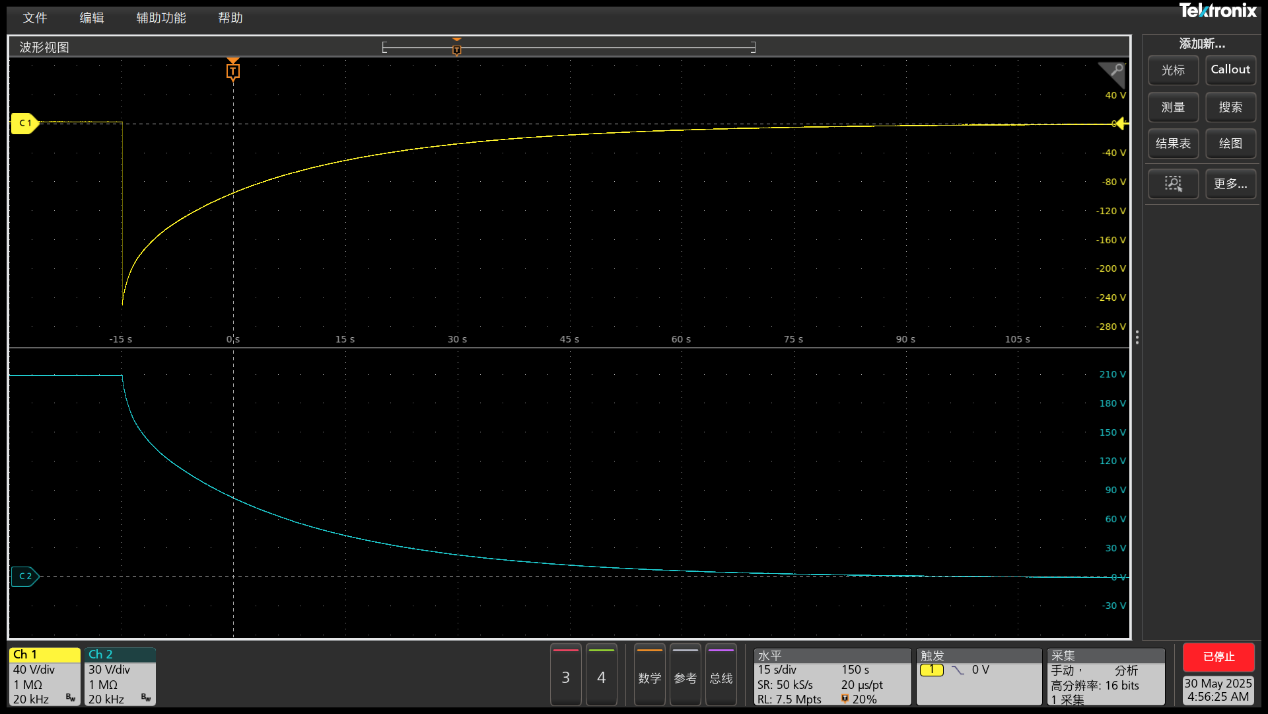The image size is (1268, 714).
Task: Add a measurement with 测量 button
Action: [x=1173, y=107]
